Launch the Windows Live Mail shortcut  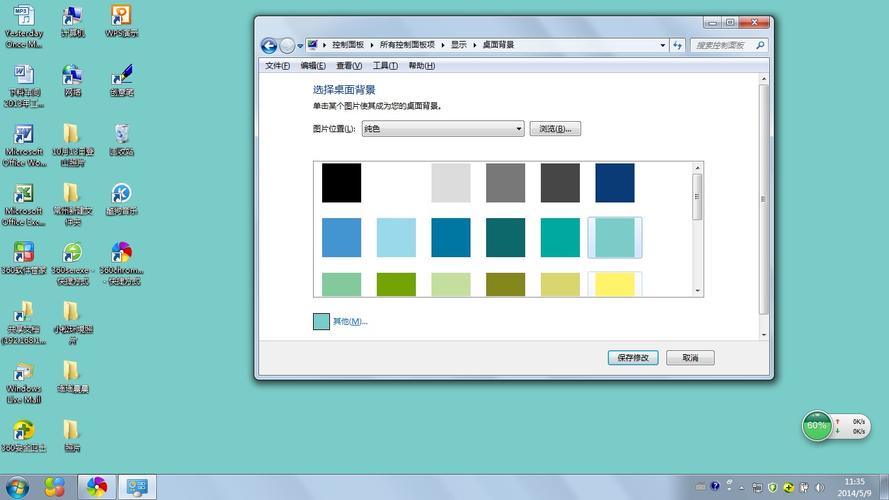24,373
